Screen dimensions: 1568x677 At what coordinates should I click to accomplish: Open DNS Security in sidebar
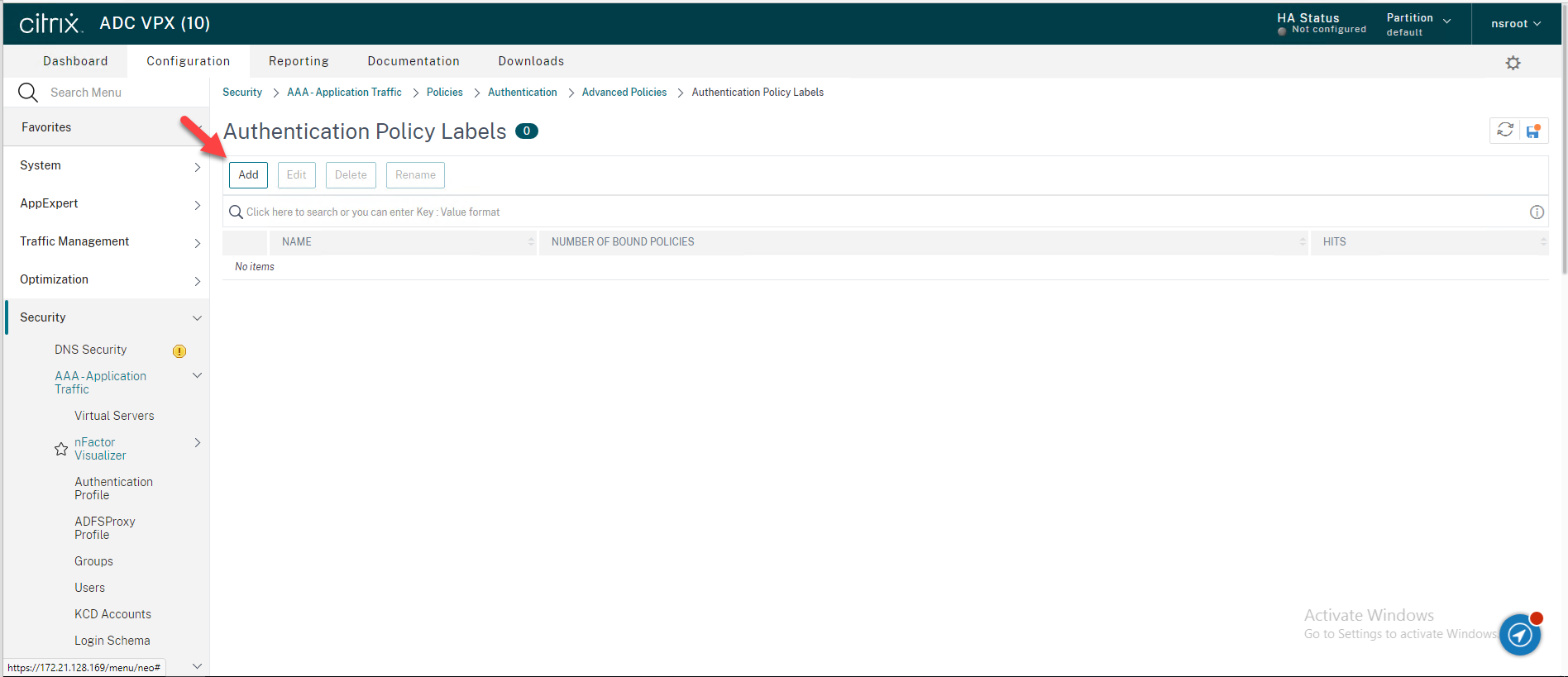pyautogui.click(x=91, y=350)
